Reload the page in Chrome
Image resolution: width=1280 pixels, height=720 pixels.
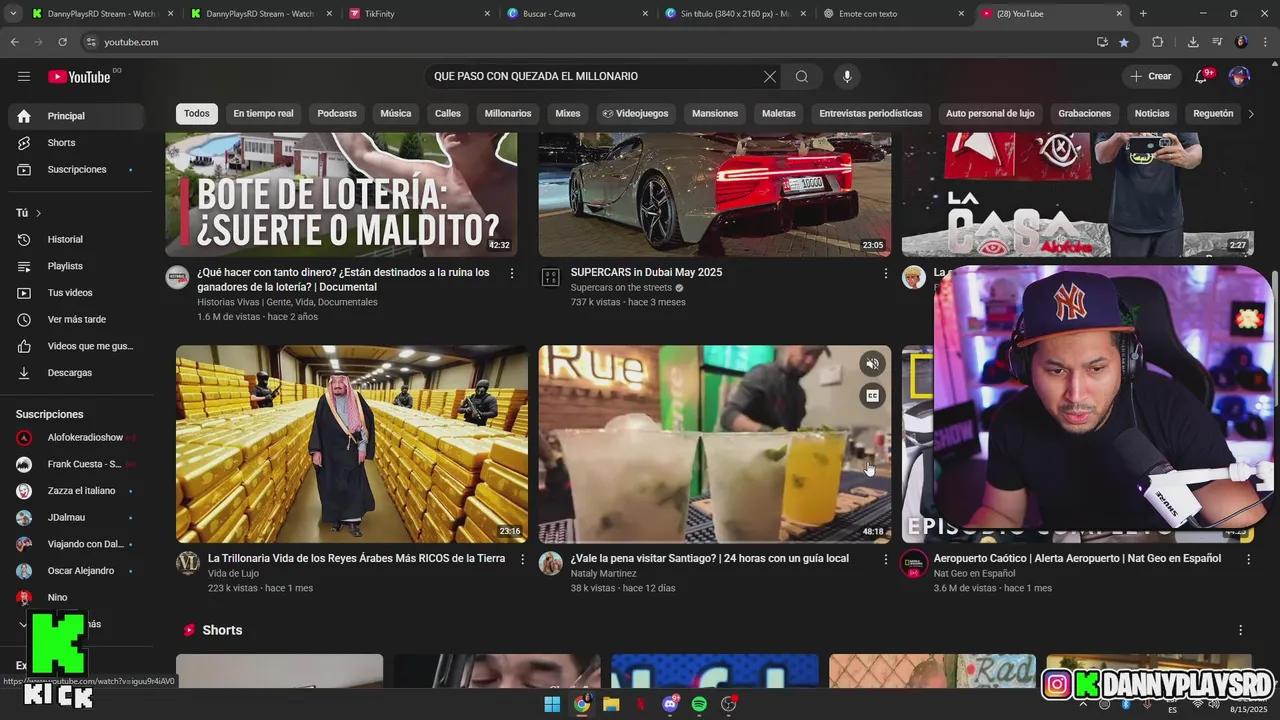pyautogui.click(x=62, y=42)
